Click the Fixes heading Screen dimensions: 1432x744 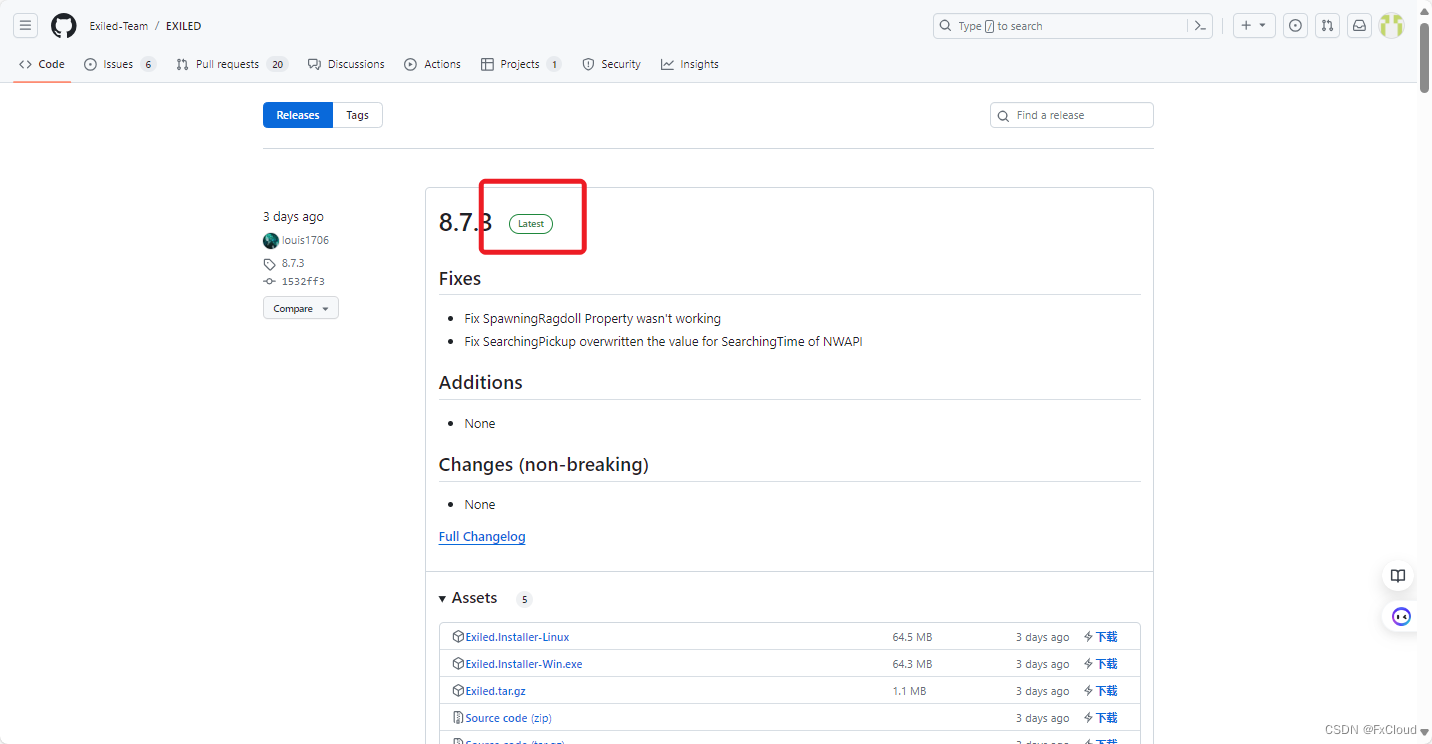[460, 278]
